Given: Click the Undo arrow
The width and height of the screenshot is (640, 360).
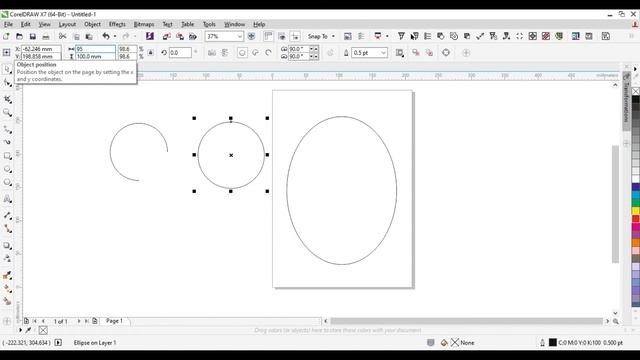Looking at the screenshot, I should point(106,36).
